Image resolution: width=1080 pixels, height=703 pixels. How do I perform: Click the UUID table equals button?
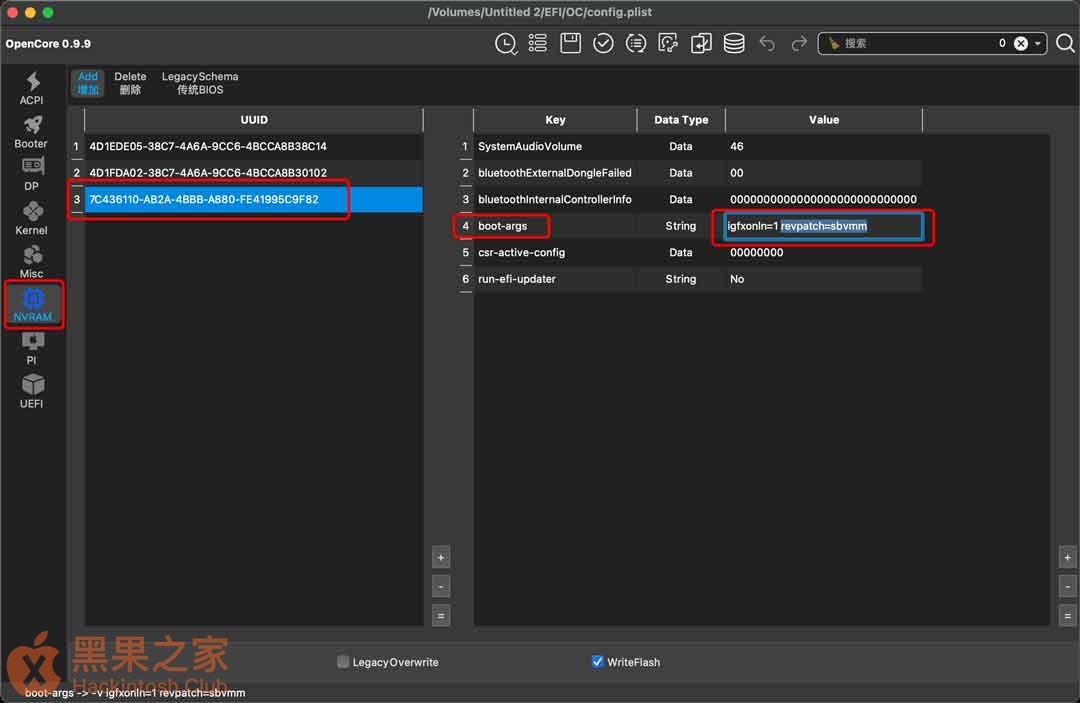(441, 616)
